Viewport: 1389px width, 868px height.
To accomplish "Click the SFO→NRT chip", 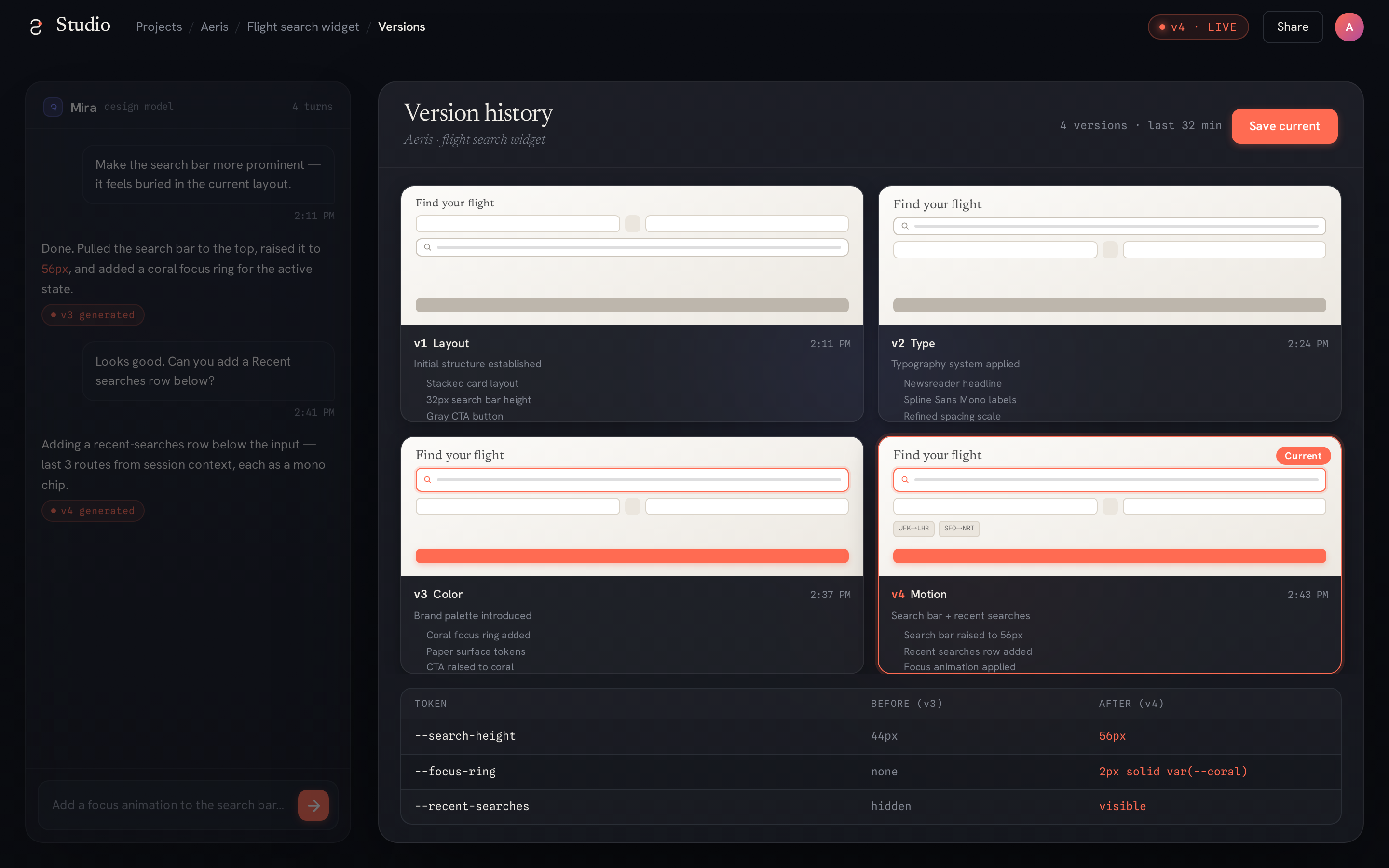I will 959,529.
